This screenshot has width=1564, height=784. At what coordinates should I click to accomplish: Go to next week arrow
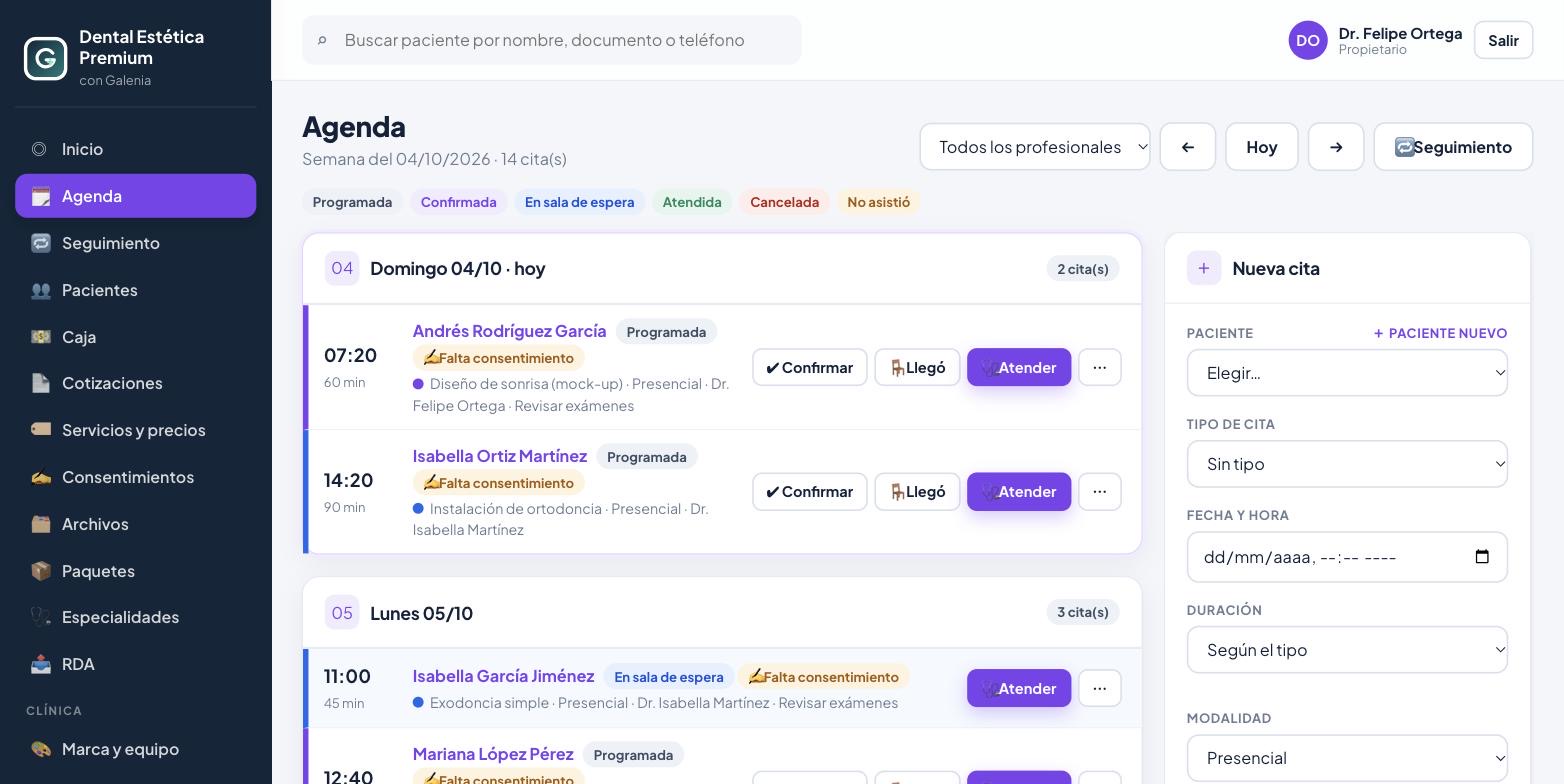[x=1336, y=147]
